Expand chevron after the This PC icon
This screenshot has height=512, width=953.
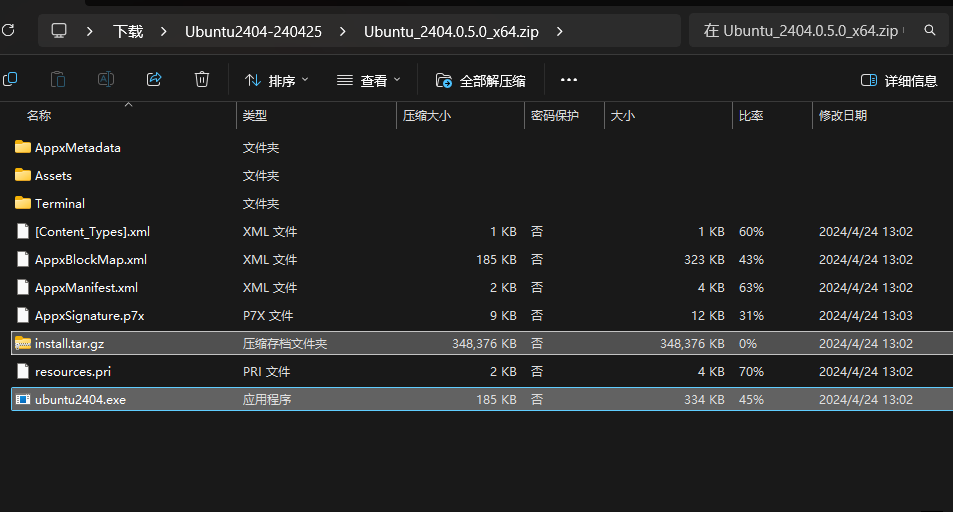pyautogui.click(x=90, y=31)
